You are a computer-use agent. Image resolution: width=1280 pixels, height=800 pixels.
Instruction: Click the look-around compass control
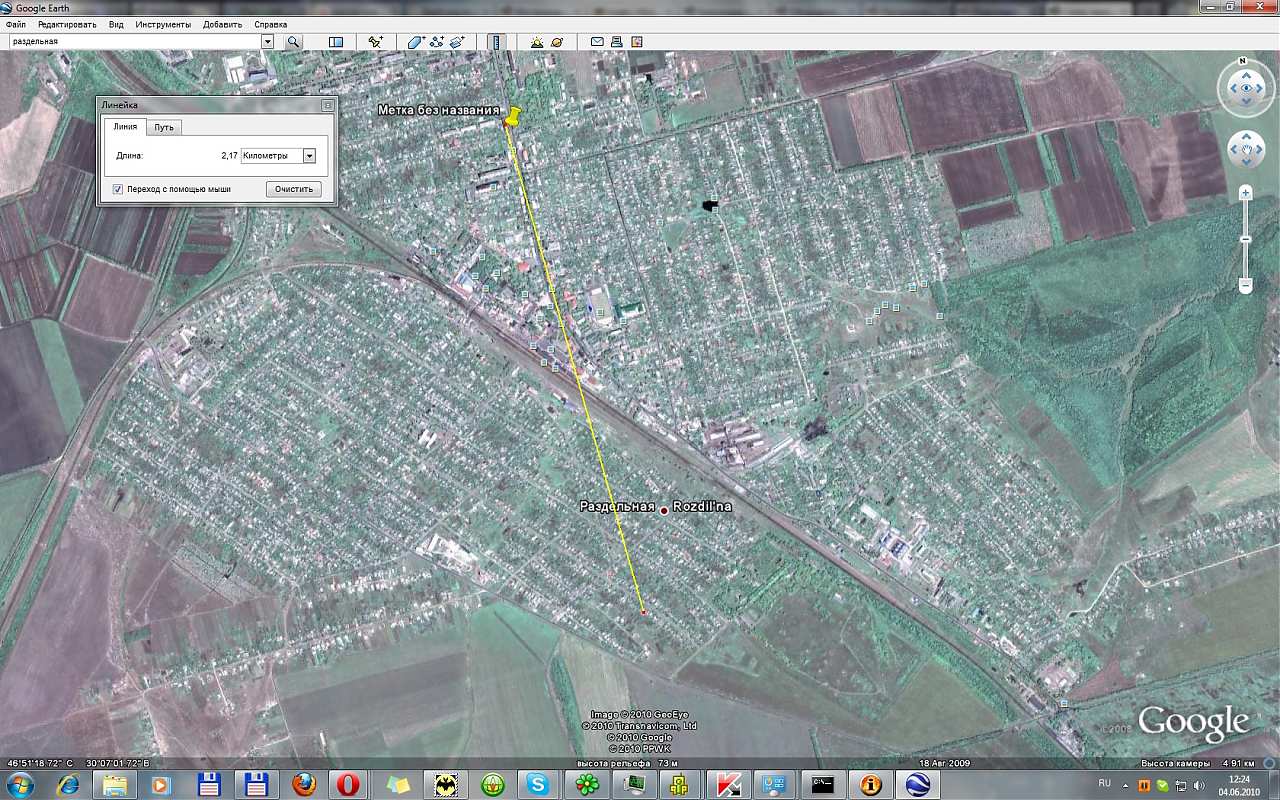coord(1246,88)
